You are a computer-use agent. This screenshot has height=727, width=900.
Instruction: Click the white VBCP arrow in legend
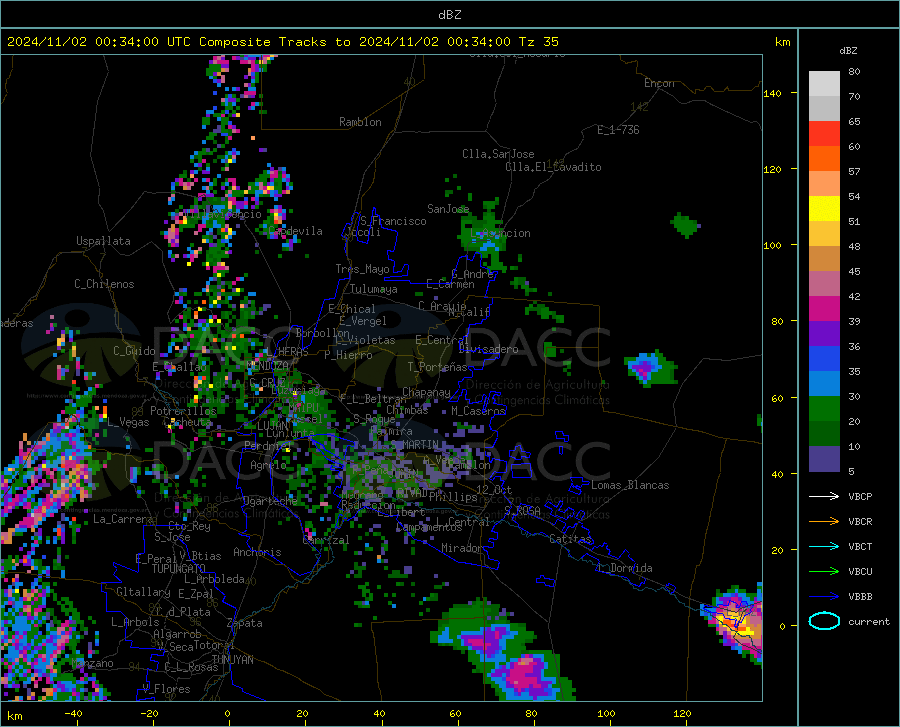point(824,496)
